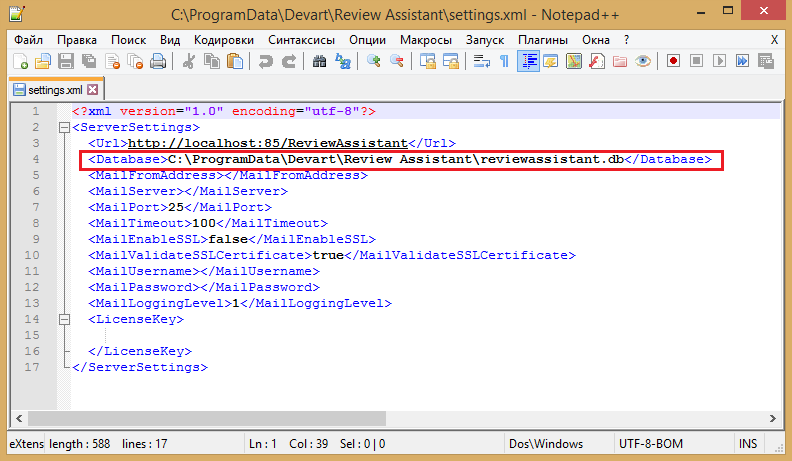Click UTF-8-BOM encoding in status bar

651,444
